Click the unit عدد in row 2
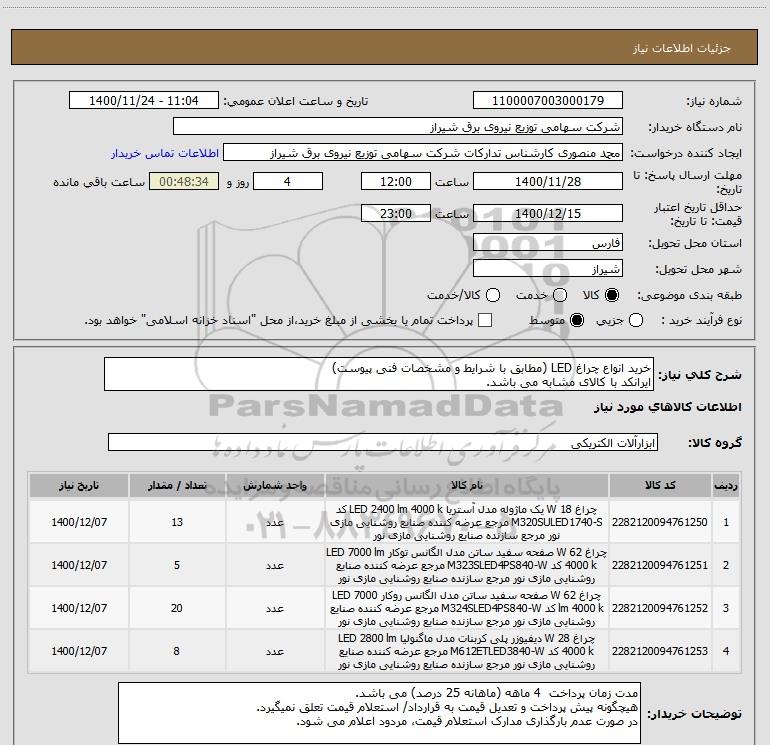Image resolution: width=770 pixels, height=745 pixels. click(x=275, y=565)
